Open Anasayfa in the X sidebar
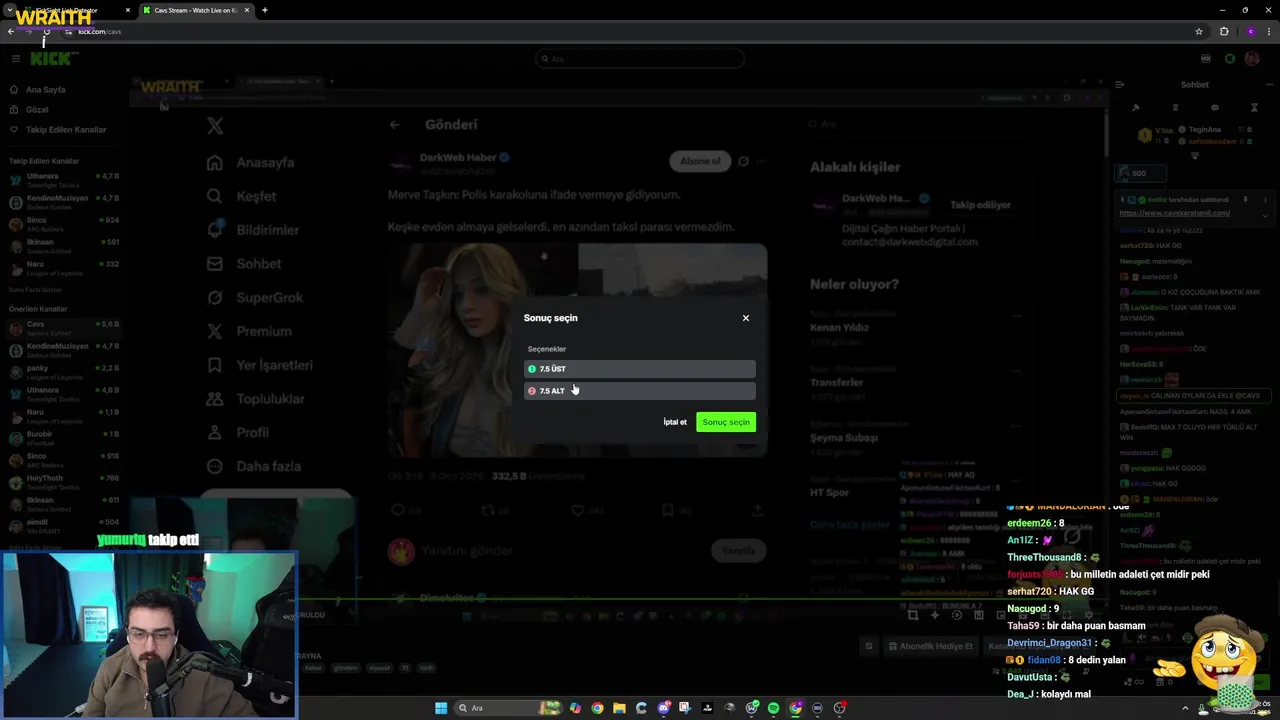The height and width of the screenshot is (720, 1280). click(250, 163)
